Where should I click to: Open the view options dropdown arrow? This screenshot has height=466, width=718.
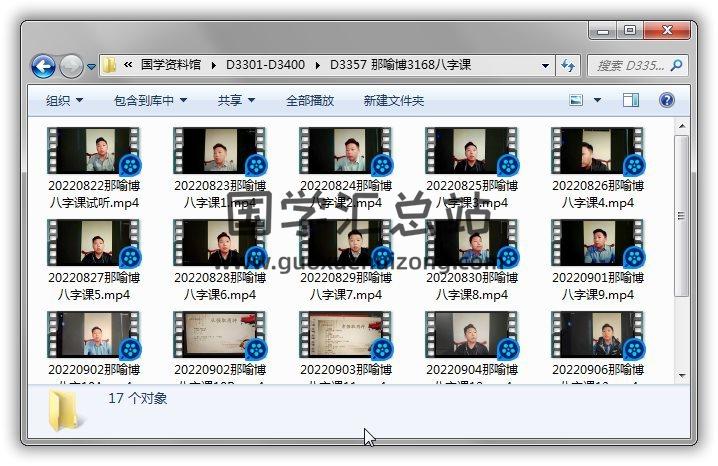pyautogui.click(x=597, y=100)
